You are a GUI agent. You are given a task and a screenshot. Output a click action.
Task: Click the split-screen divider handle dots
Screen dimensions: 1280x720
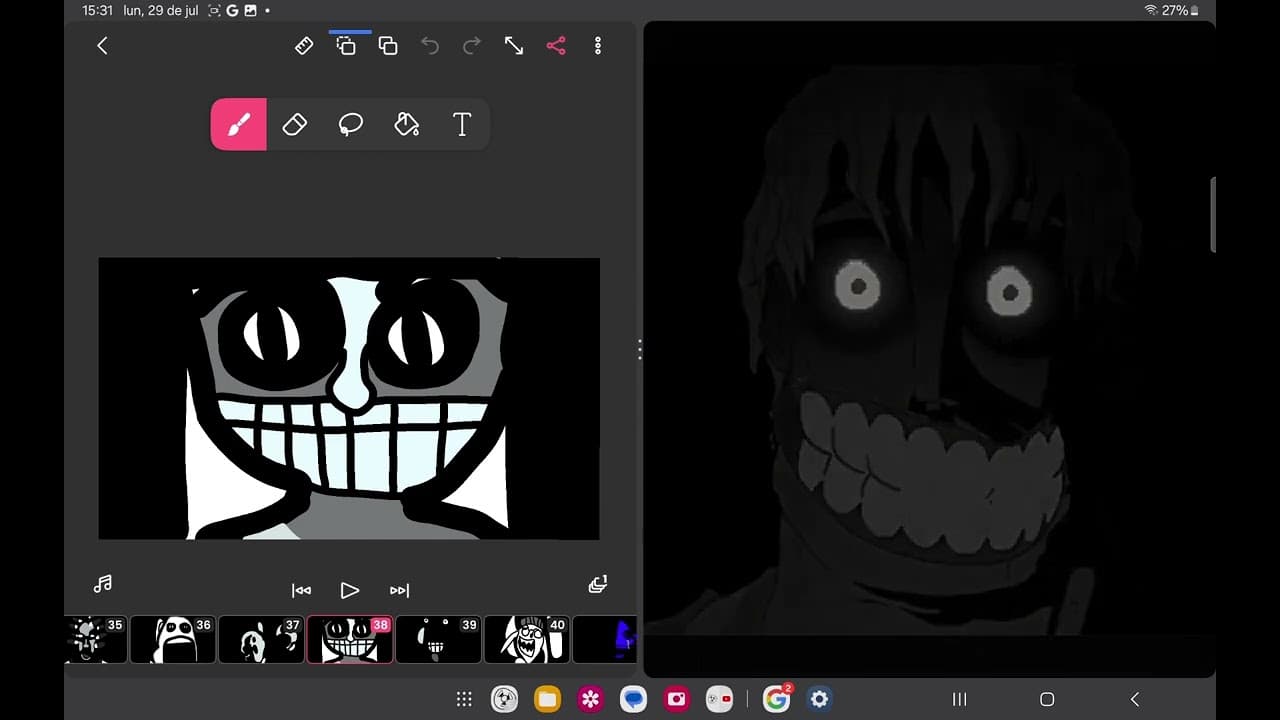pos(640,349)
